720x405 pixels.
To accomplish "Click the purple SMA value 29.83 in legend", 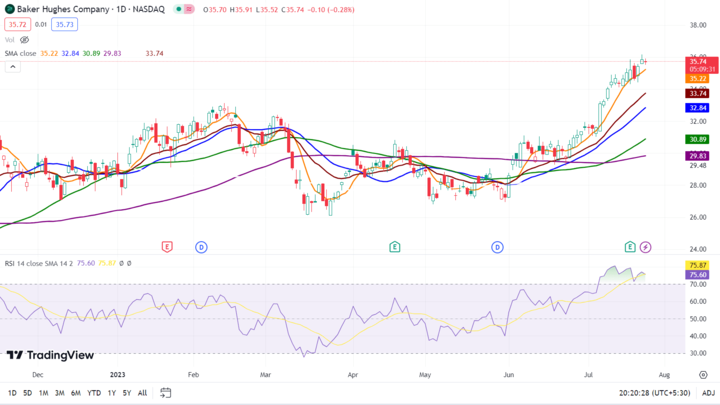I will [x=112, y=54].
